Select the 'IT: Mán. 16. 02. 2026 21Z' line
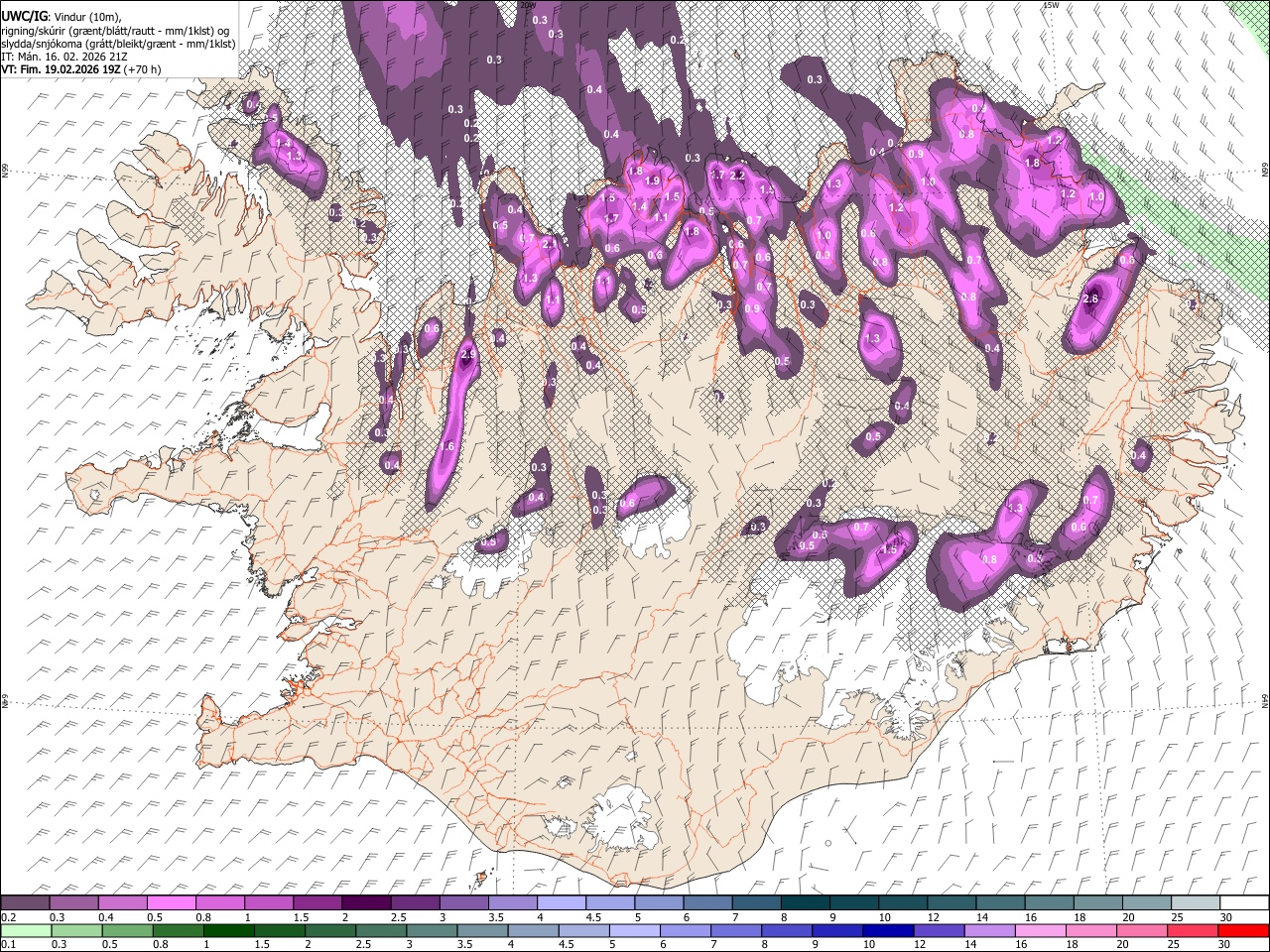Screen dimensions: 1270x952 pyautogui.click(x=65, y=57)
